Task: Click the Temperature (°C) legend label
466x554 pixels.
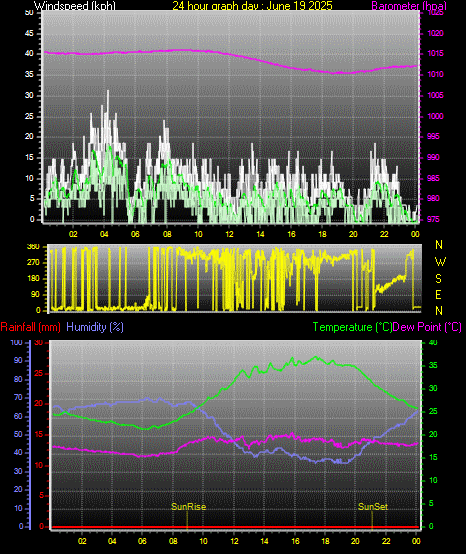Action: coord(352,327)
